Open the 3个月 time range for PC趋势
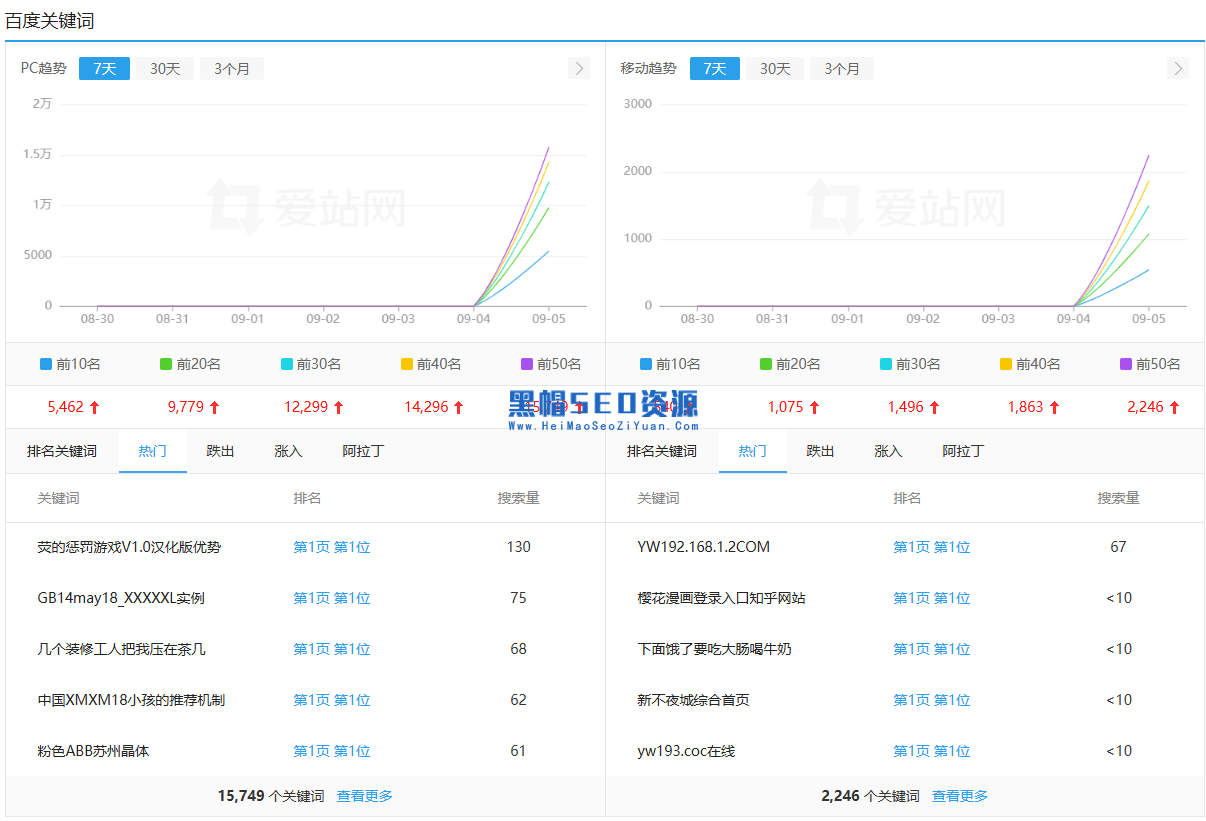1206x821 pixels. coord(231,68)
